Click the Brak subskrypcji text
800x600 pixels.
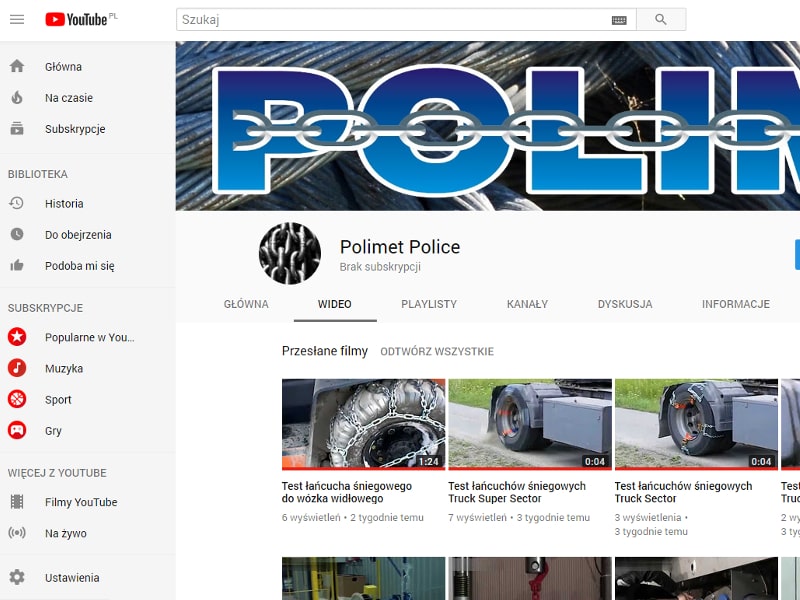(x=380, y=267)
